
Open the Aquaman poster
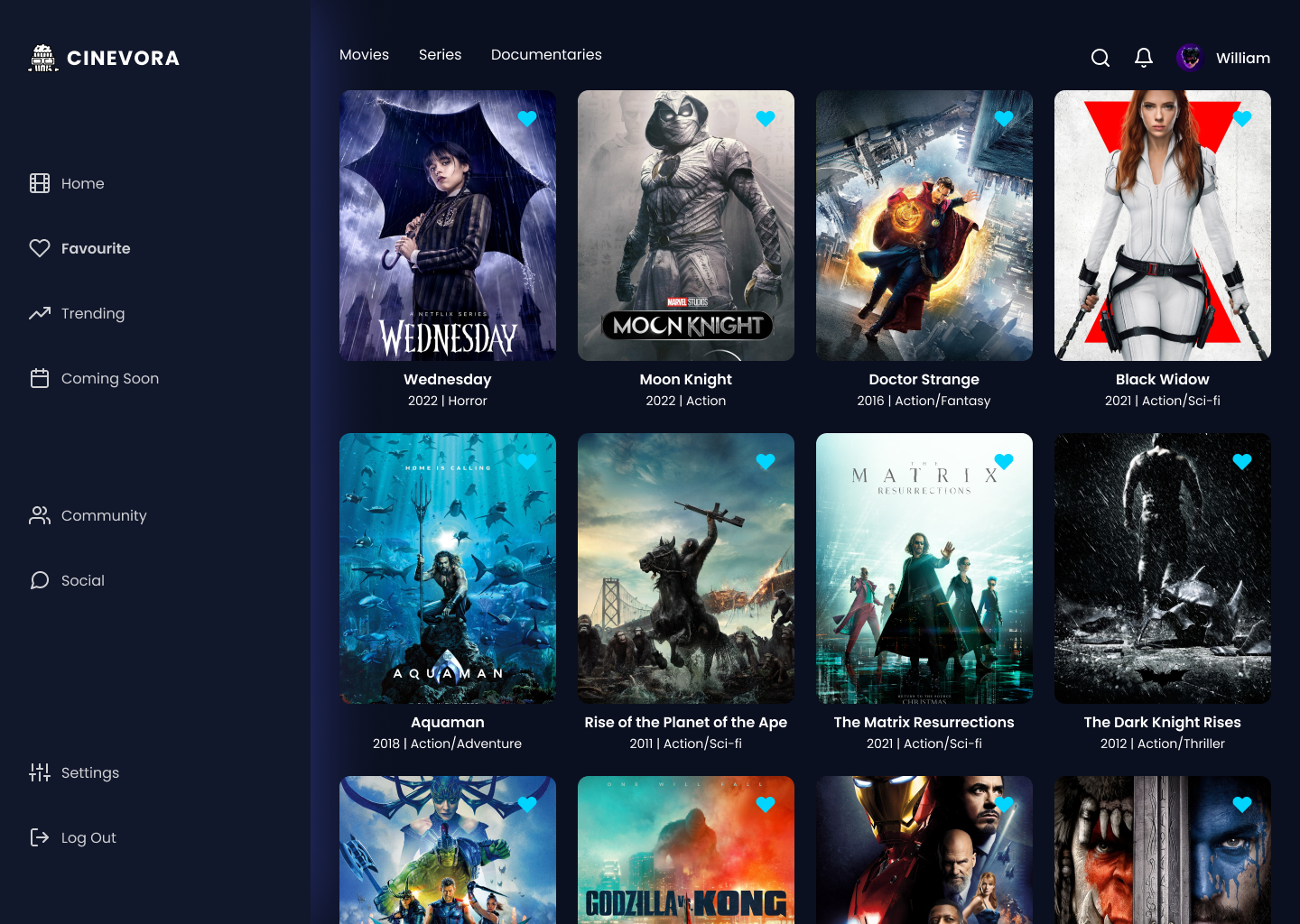click(448, 568)
